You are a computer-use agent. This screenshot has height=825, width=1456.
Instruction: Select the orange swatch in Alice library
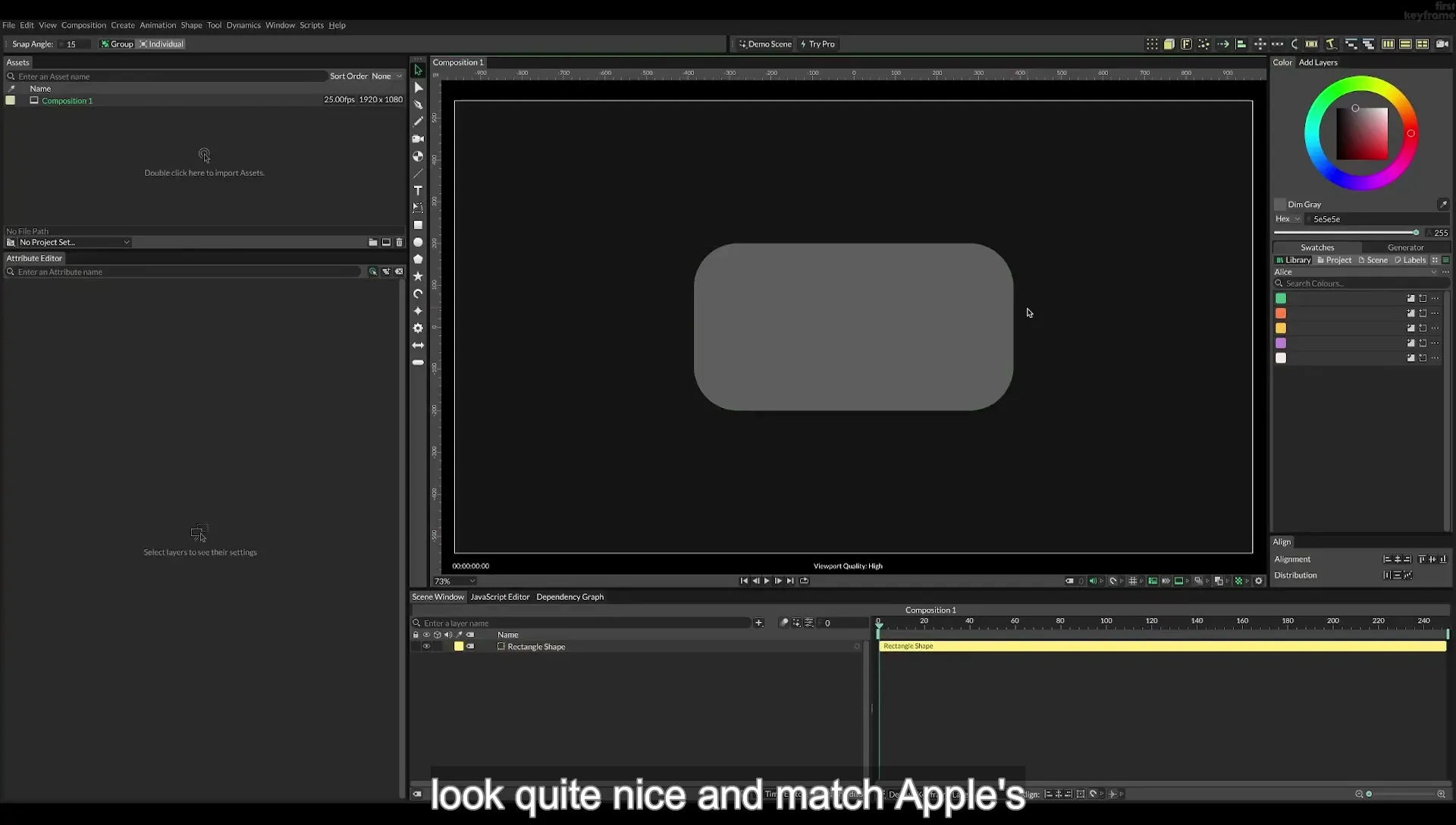[x=1281, y=313]
